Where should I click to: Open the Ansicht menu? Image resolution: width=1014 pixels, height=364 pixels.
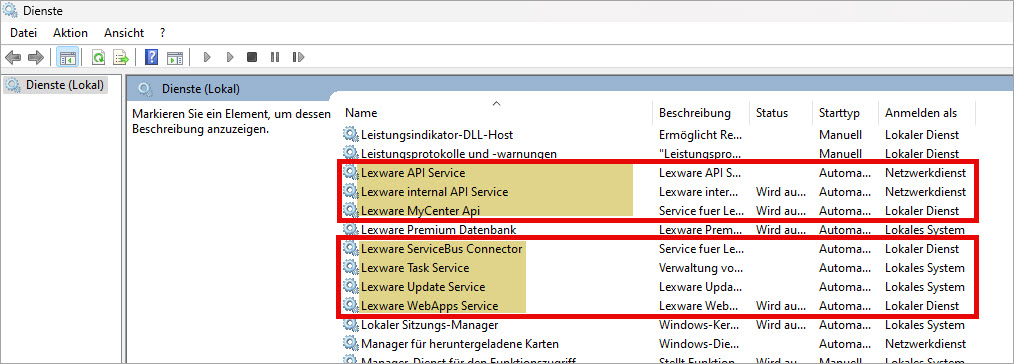click(123, 32)
